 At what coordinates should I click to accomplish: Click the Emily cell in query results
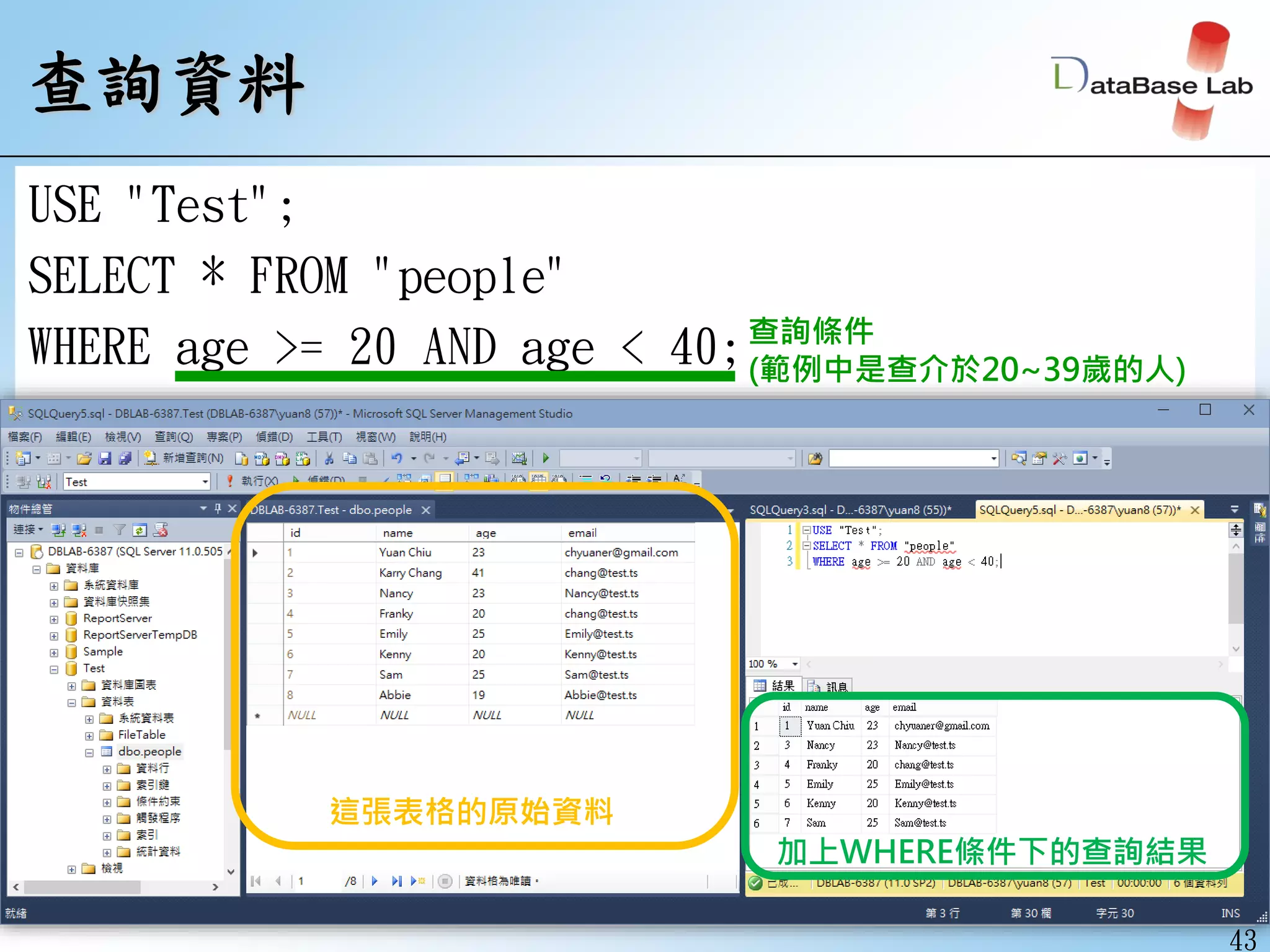(x=830, y=784)
